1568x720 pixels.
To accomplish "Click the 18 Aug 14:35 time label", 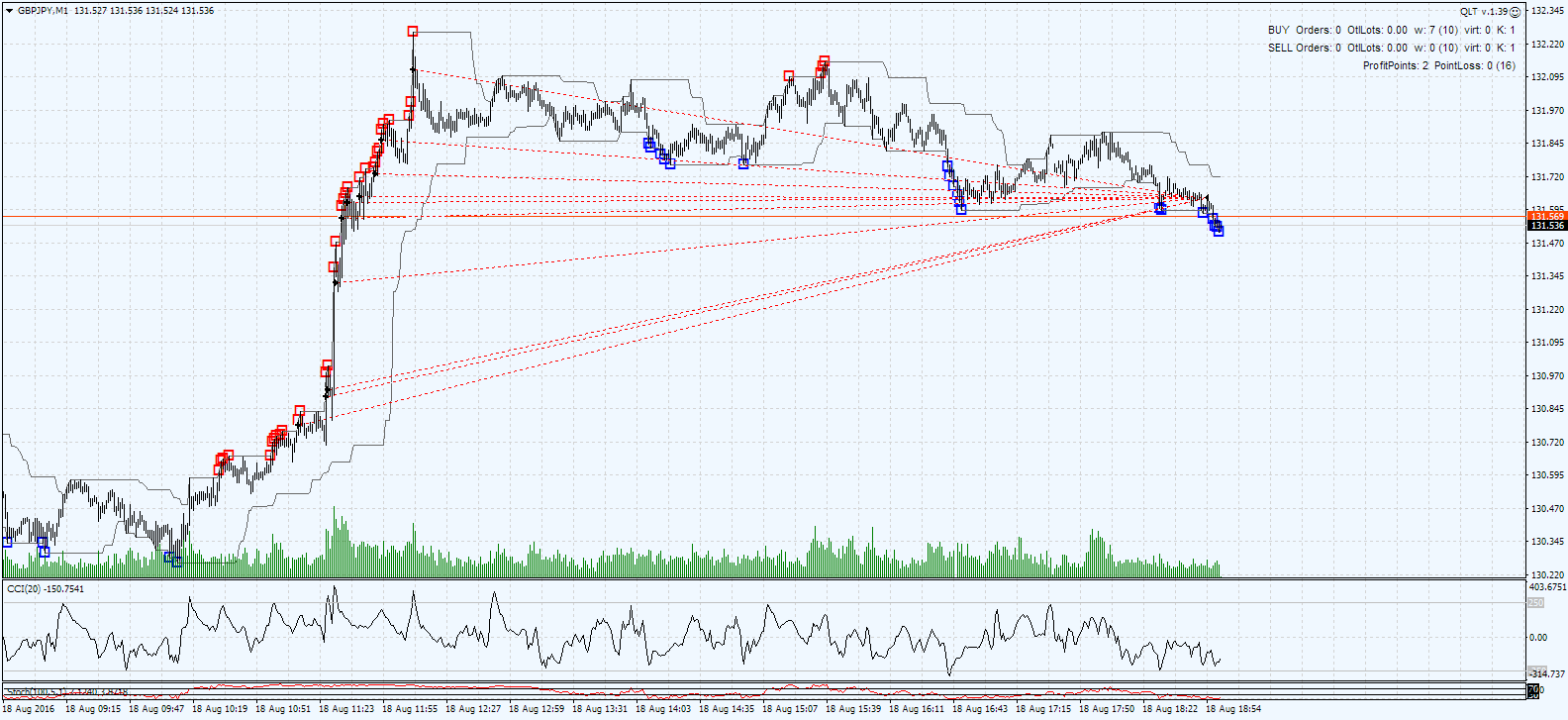I will pos(727,709).
